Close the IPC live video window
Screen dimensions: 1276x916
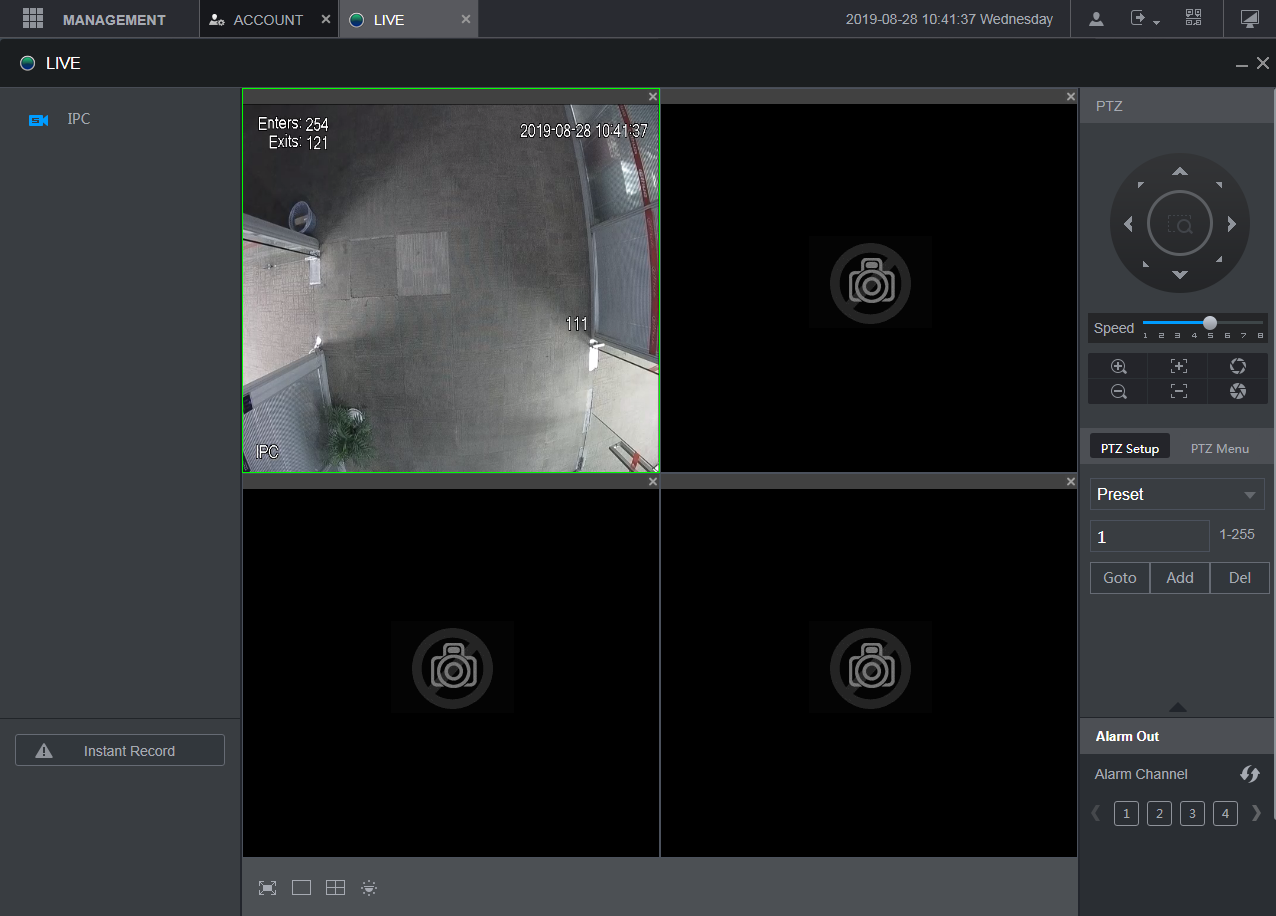pos(653,97)
